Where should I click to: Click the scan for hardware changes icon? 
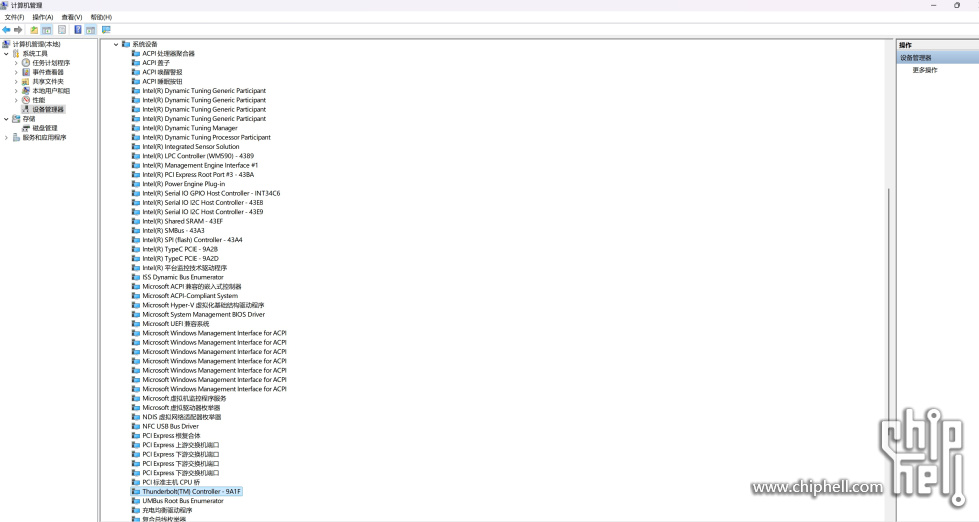[x=106, y=30]
